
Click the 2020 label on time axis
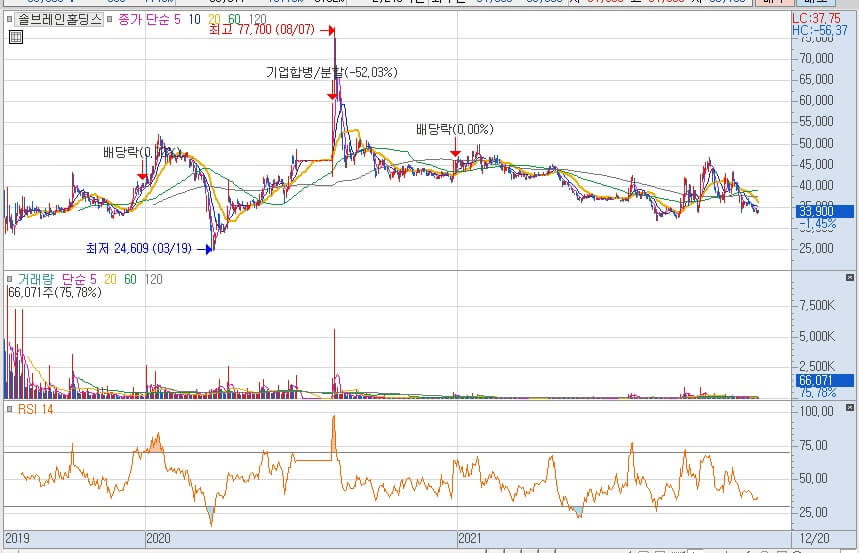[x=158, y=538]
